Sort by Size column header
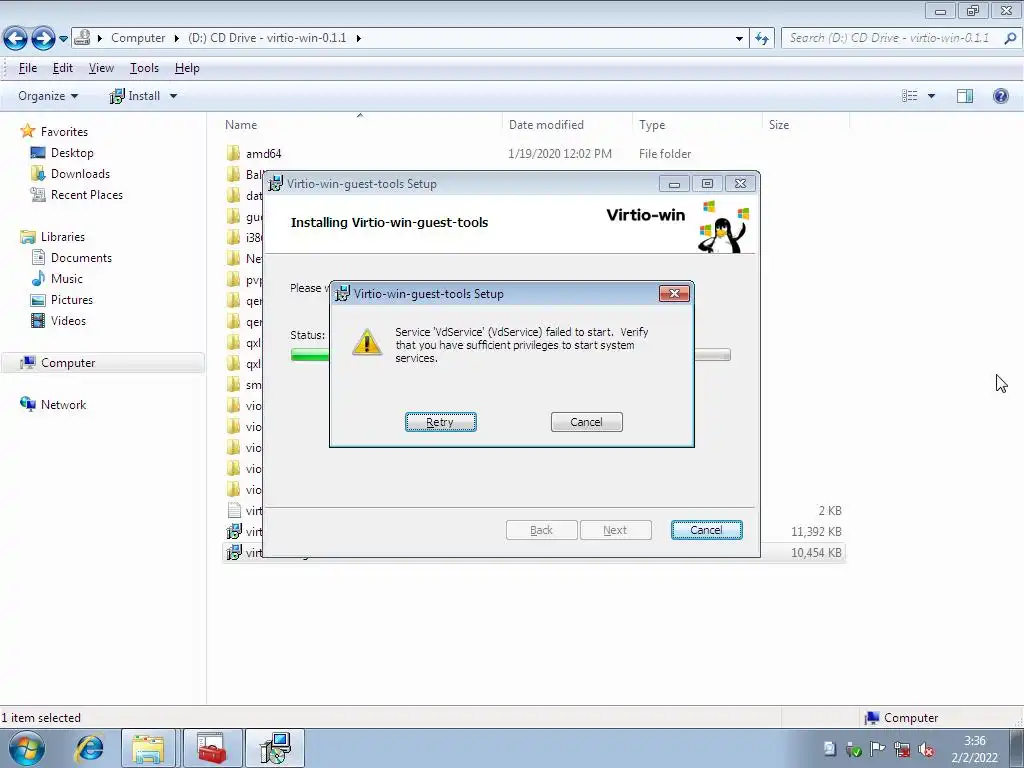 (778, 125)
